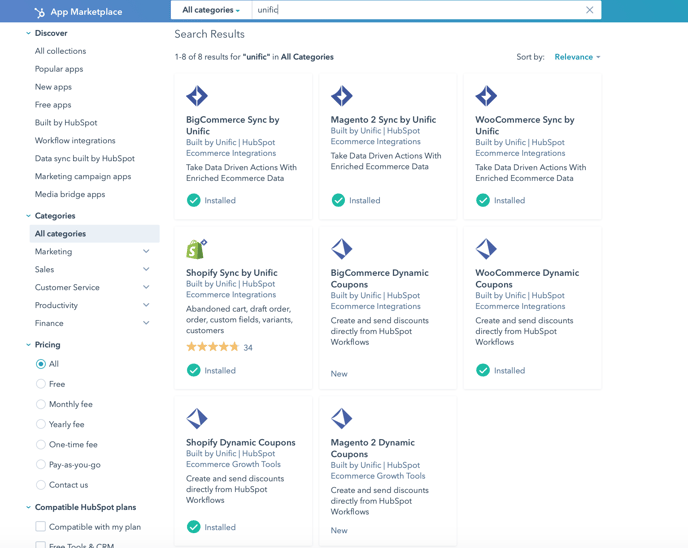Check Compatible with my plan
The image size is (688, 548).
[40, 527]
